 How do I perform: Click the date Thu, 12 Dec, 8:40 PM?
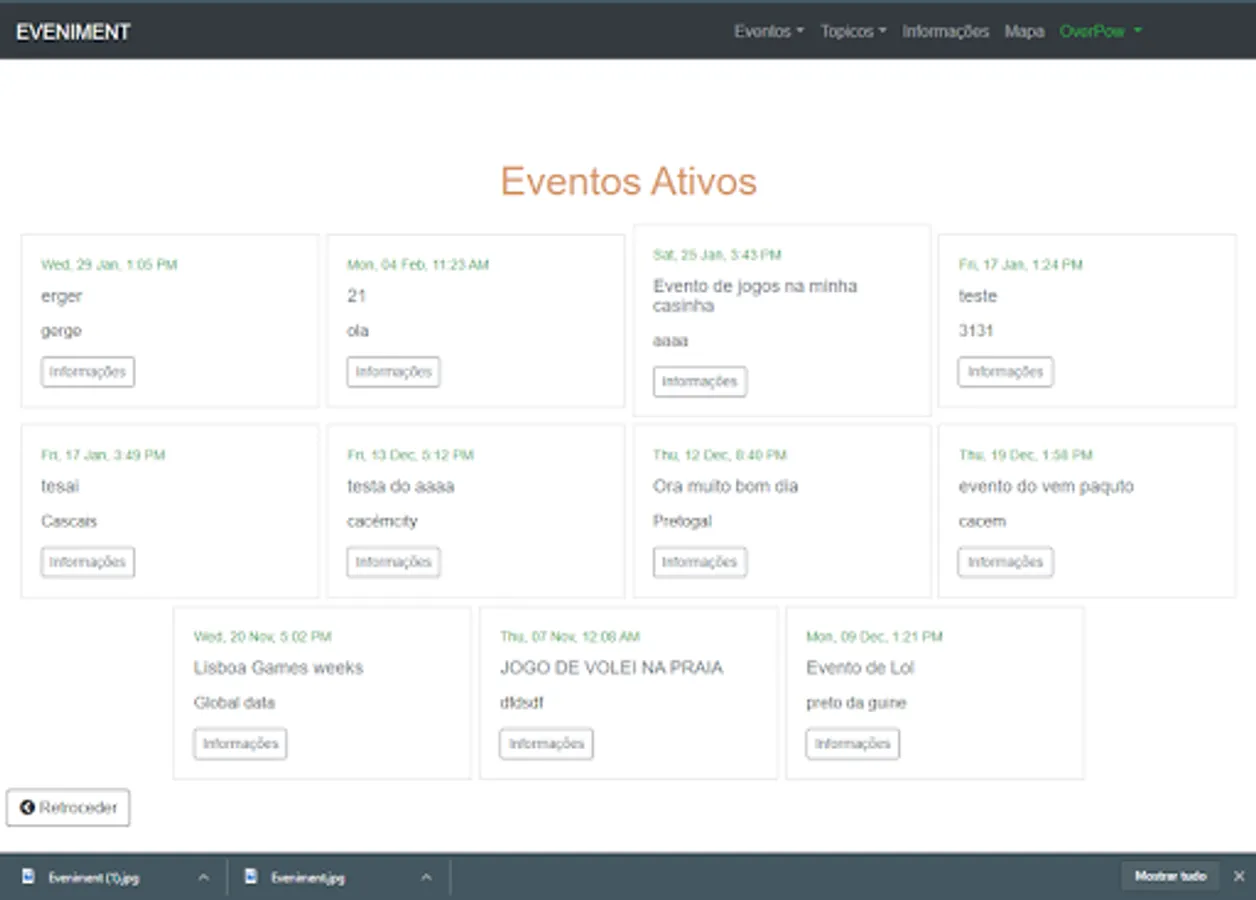pyautogui.click(x=720, y=455)
